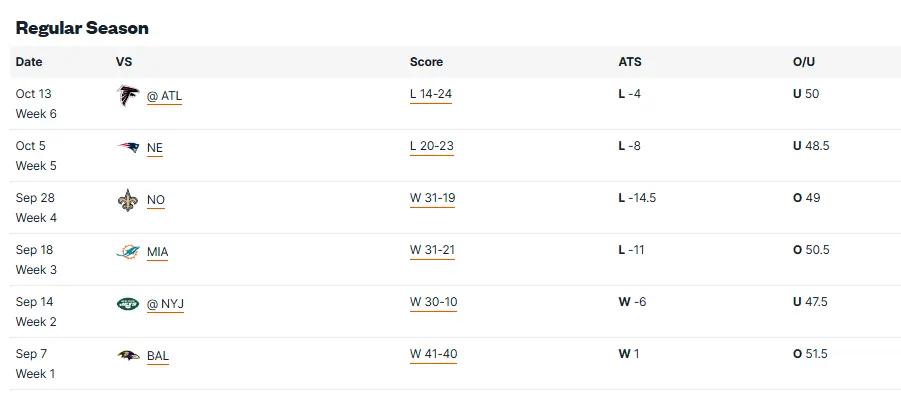Screen dimensions: 901x408
Task: Open the BAL team link
Action: 158,355
